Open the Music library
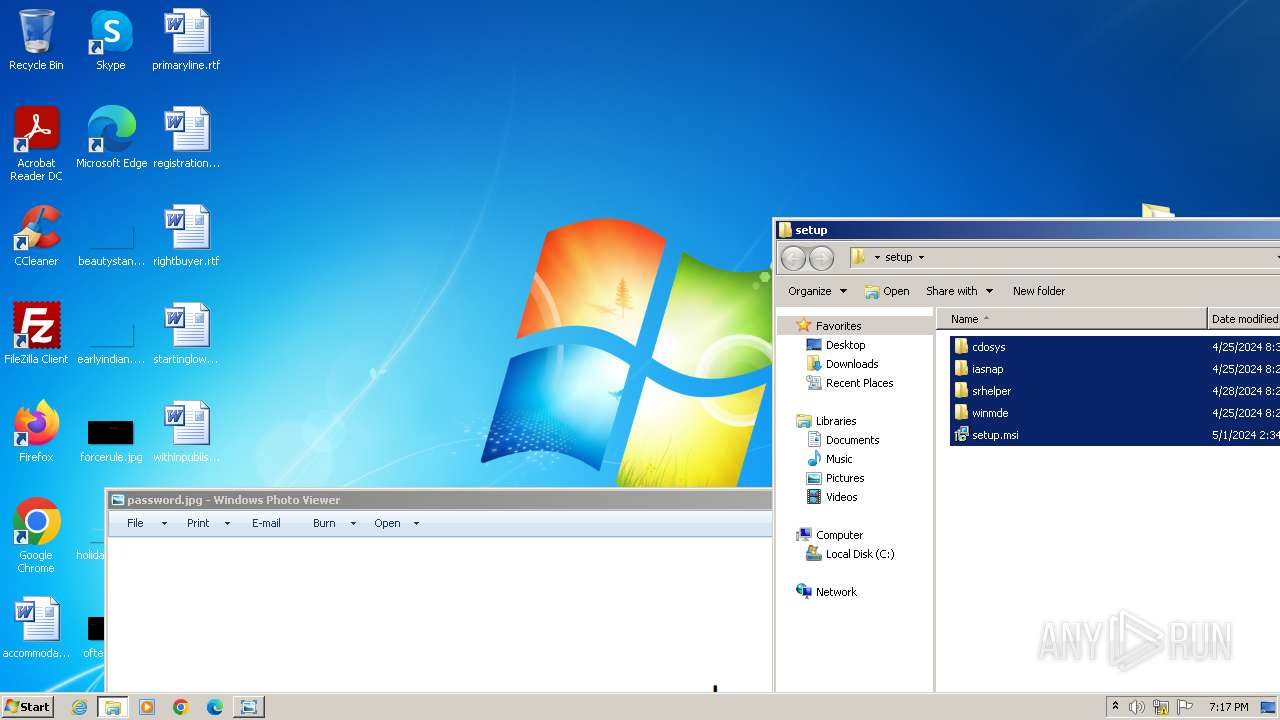Screen dimensions: 1280x720 pyautogui.click(x=839, y=459)
